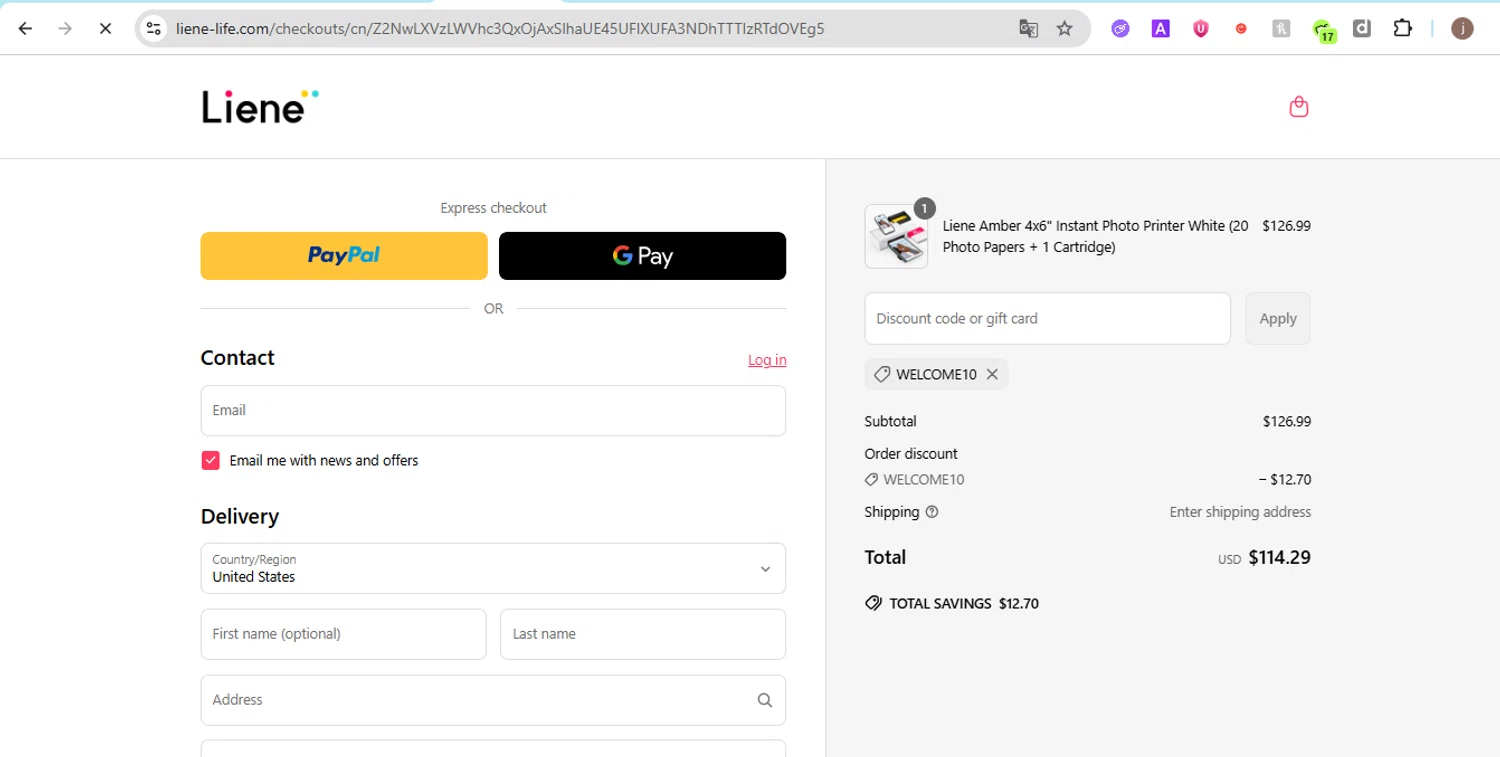
Task: Click the shipping help question icon
Action: [932, 512]
